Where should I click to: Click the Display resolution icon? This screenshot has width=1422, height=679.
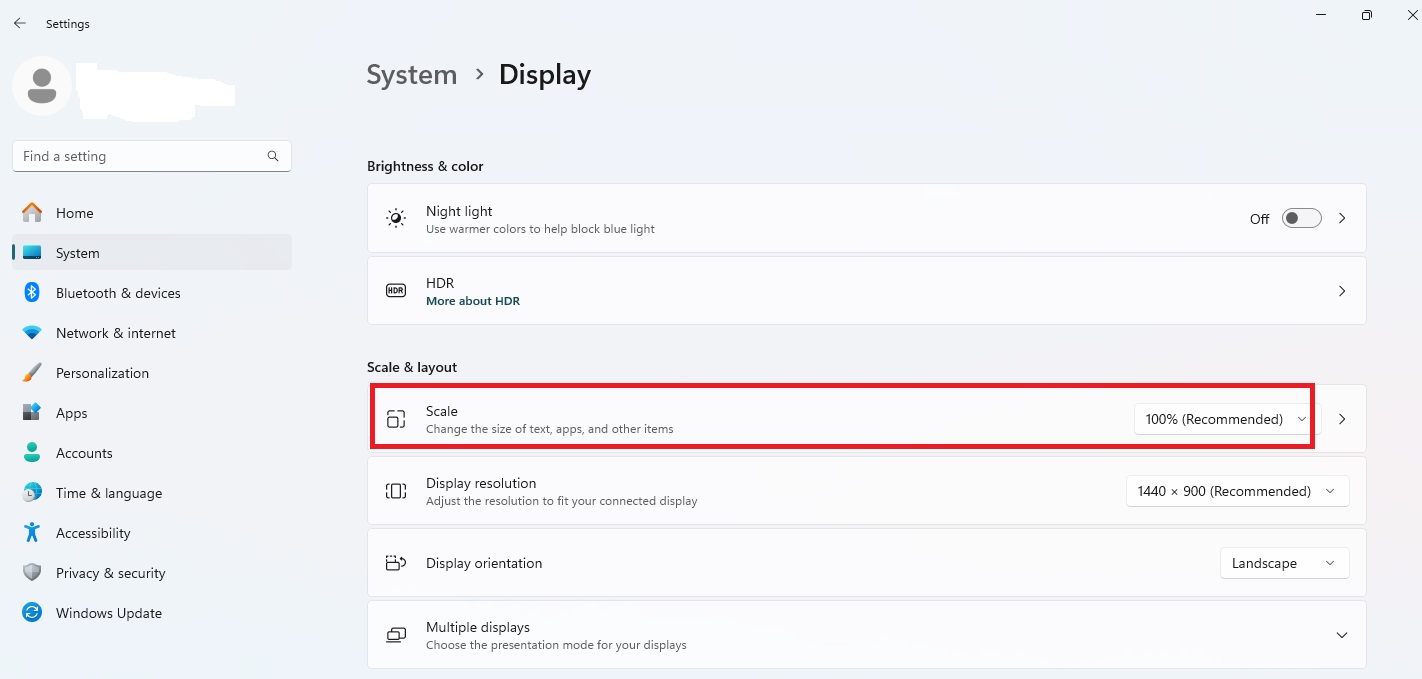[396, 491]
